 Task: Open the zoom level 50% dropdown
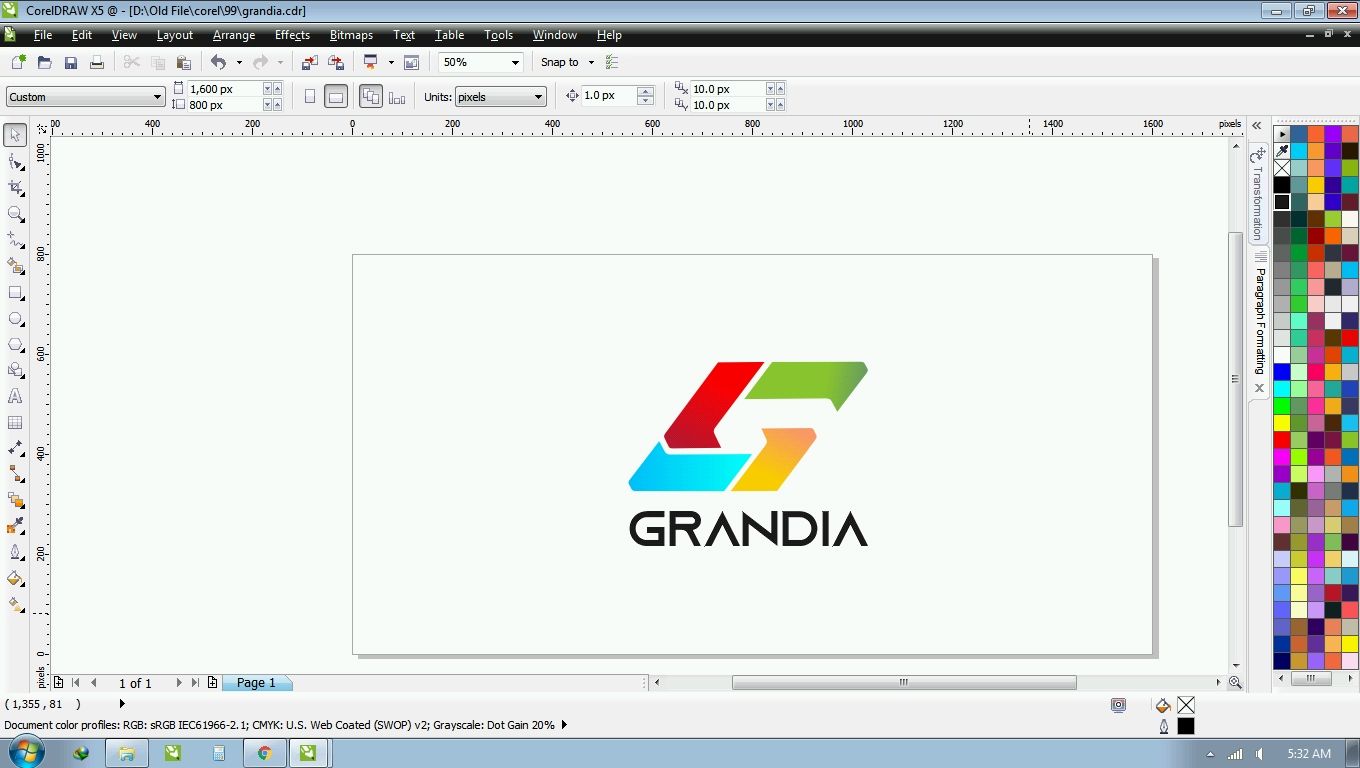tap(515, 62)
